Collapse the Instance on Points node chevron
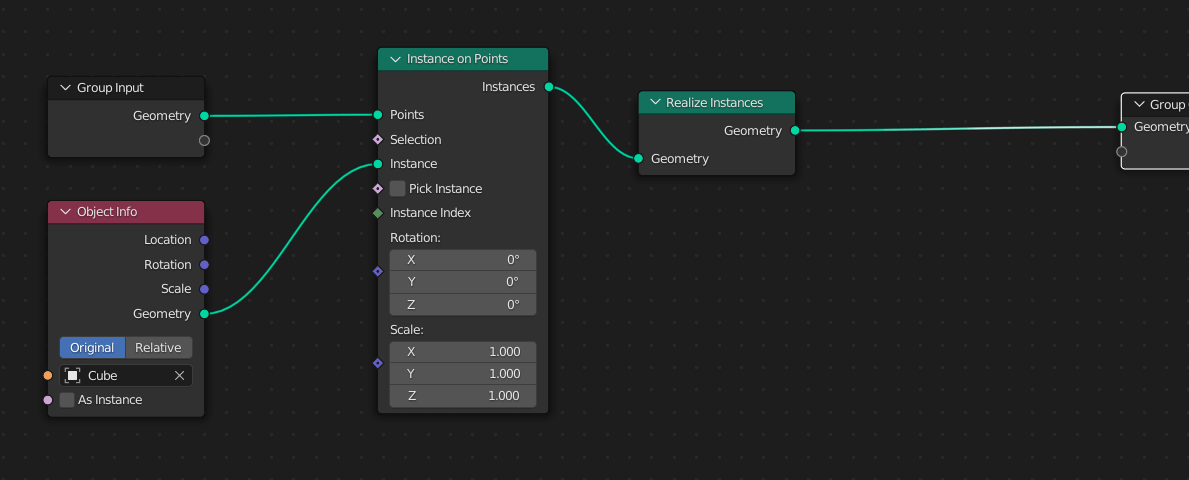1189x480 pixels. 395,59
